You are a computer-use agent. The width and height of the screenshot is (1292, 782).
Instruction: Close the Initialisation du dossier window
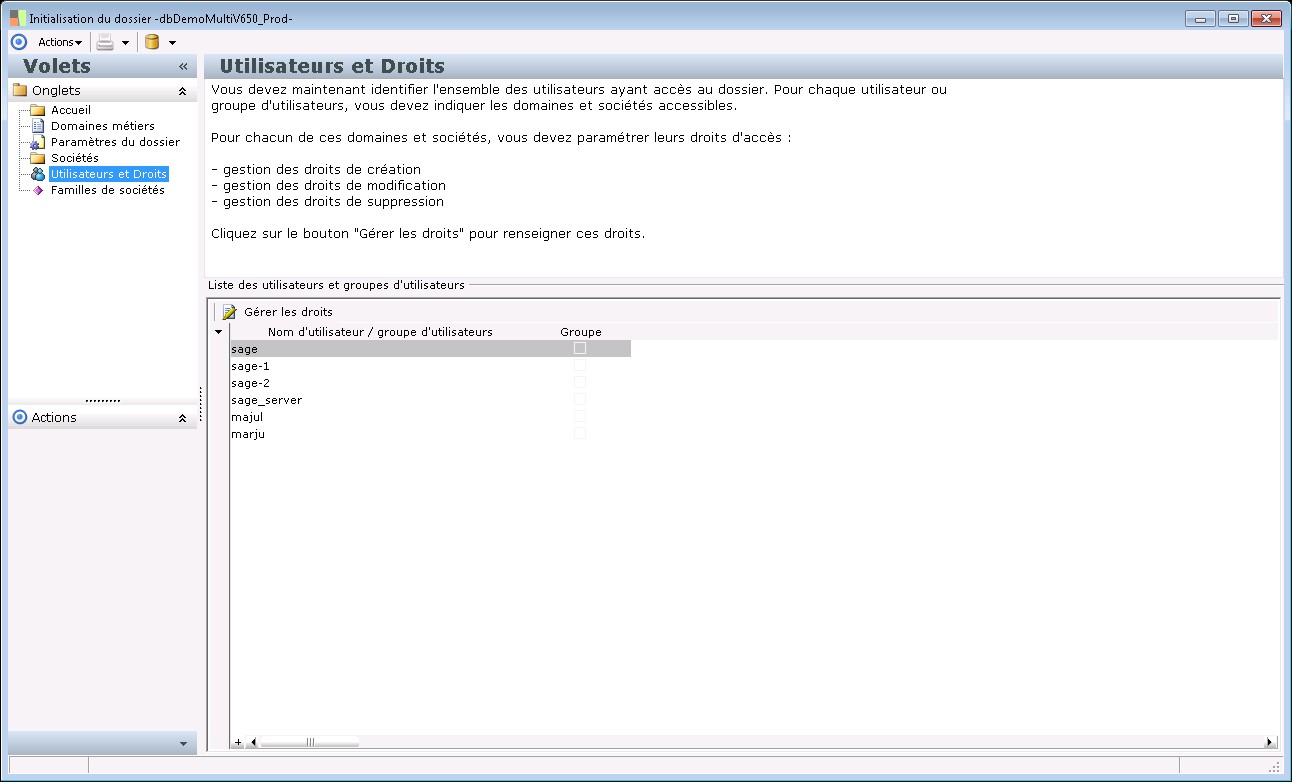[1266, 18]
